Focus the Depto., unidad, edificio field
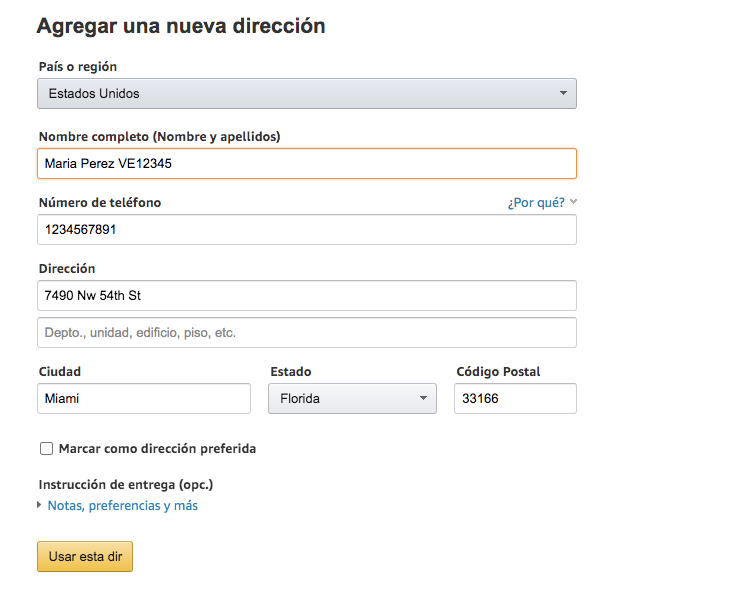730x591 pixels. pos(307,333)
